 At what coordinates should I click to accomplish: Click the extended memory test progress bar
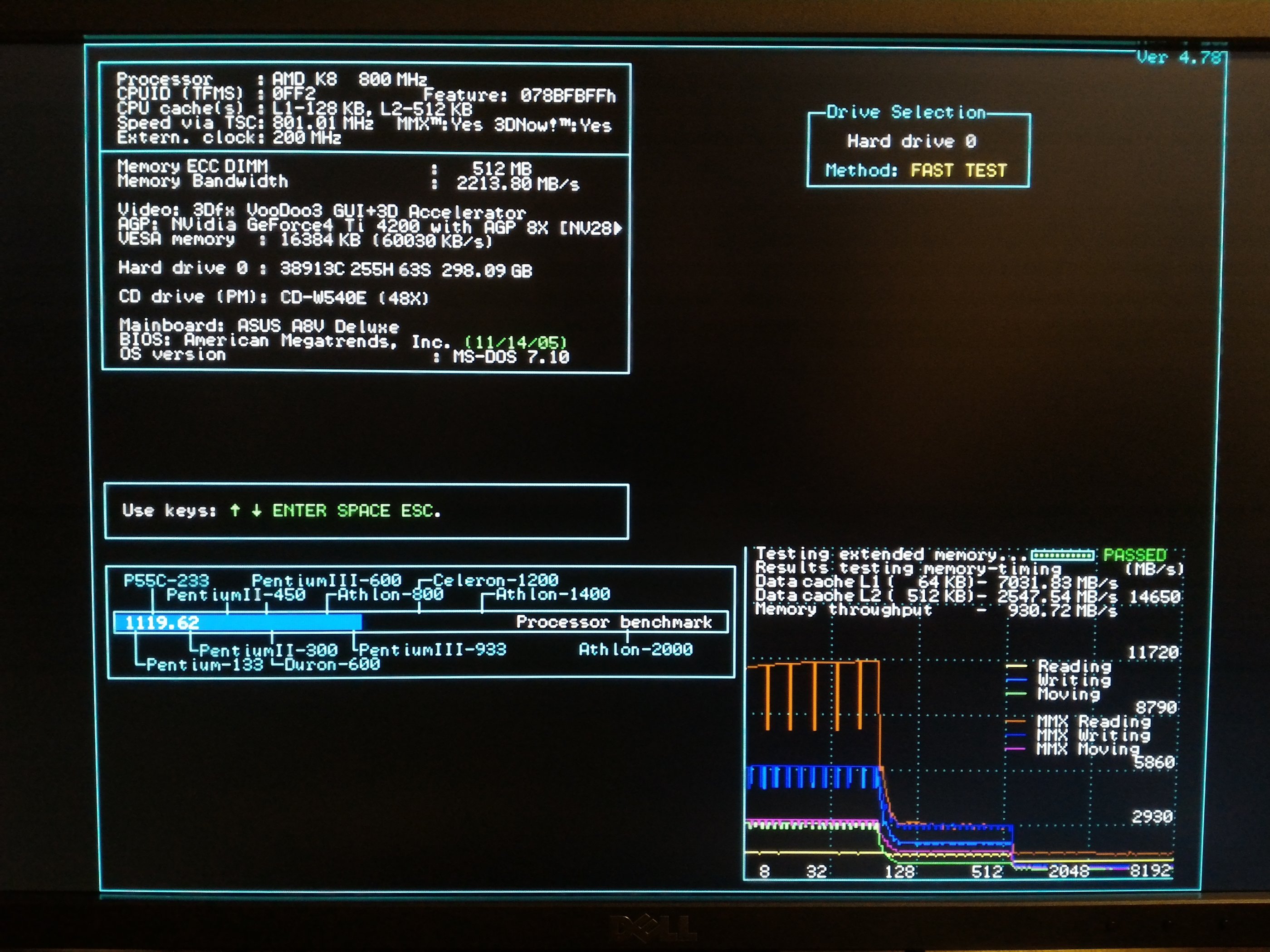coord(1062,555)
